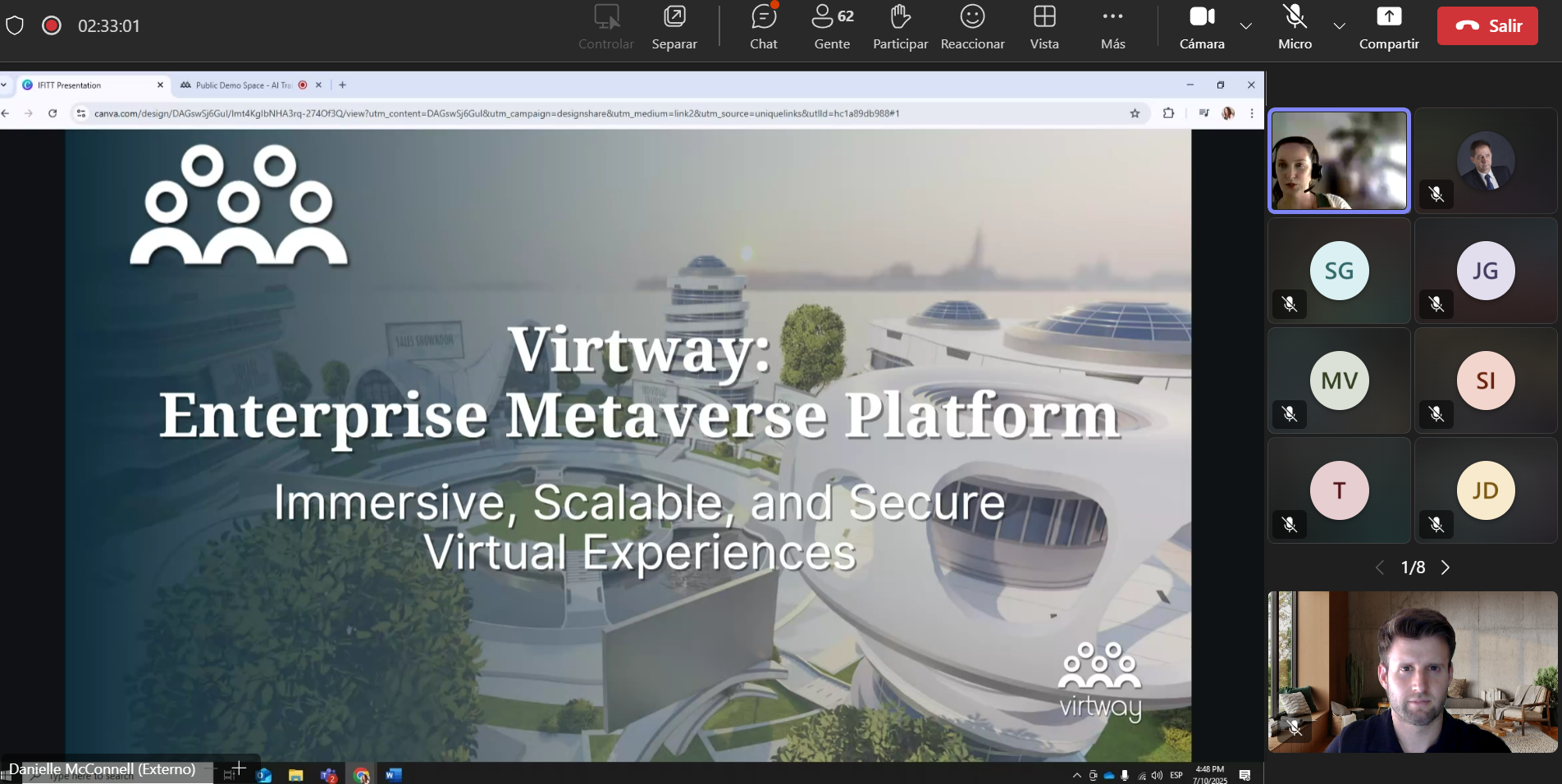
Task: Click the Controlar request-control button
Action: (x=606, y=27)
